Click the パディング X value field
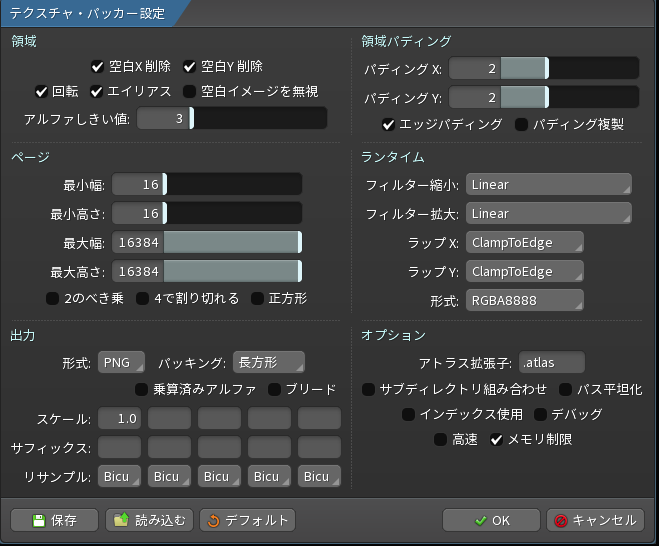The height and width of the screenshot is (546, 659). [x=475, y=68]
